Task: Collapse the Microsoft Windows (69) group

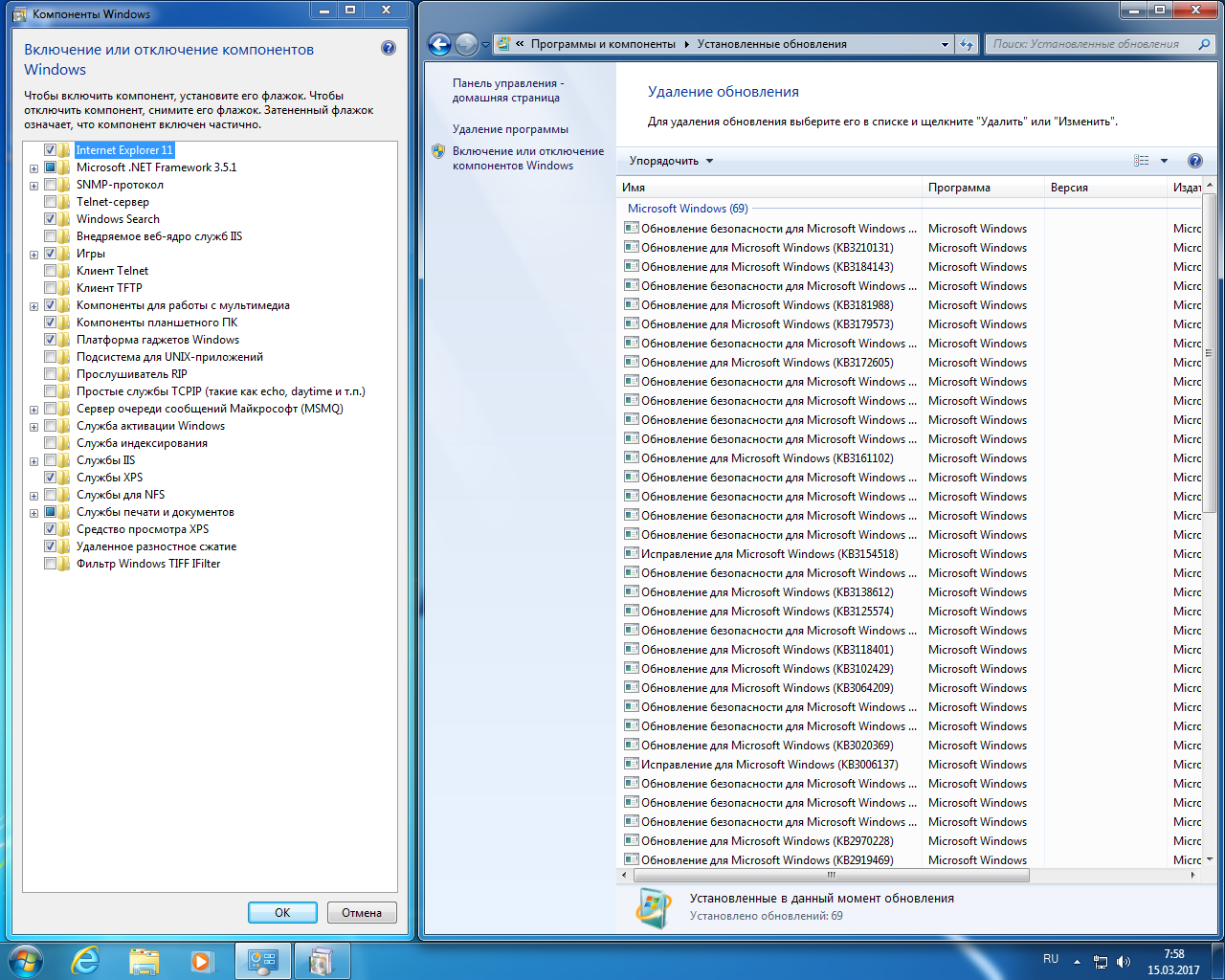Action: tap(687, 208)
